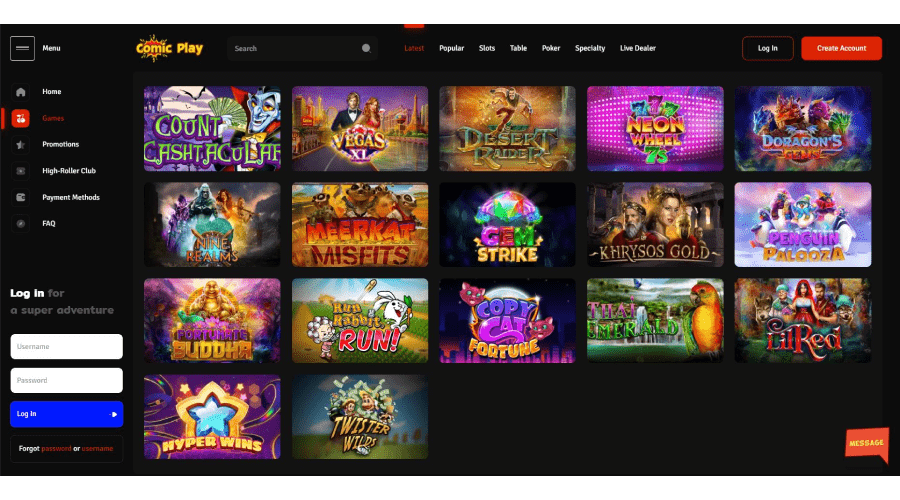Open the Message chat bubble
The height and width of the screenshot is (500, 900).
click(866, 444)
